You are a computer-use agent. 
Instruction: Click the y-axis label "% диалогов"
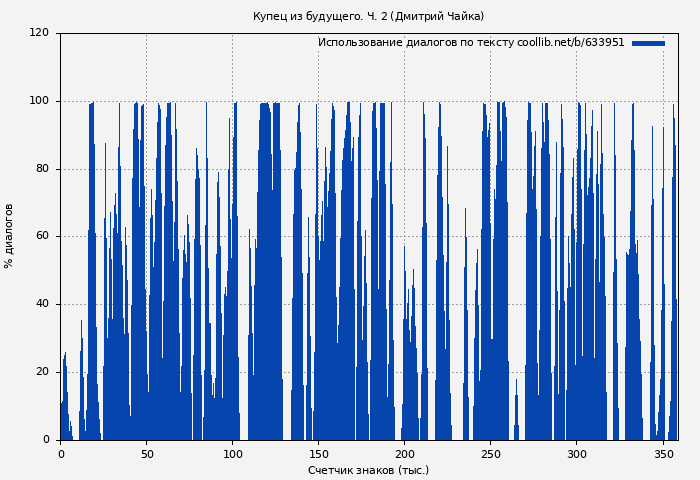(x=9, y=236)
